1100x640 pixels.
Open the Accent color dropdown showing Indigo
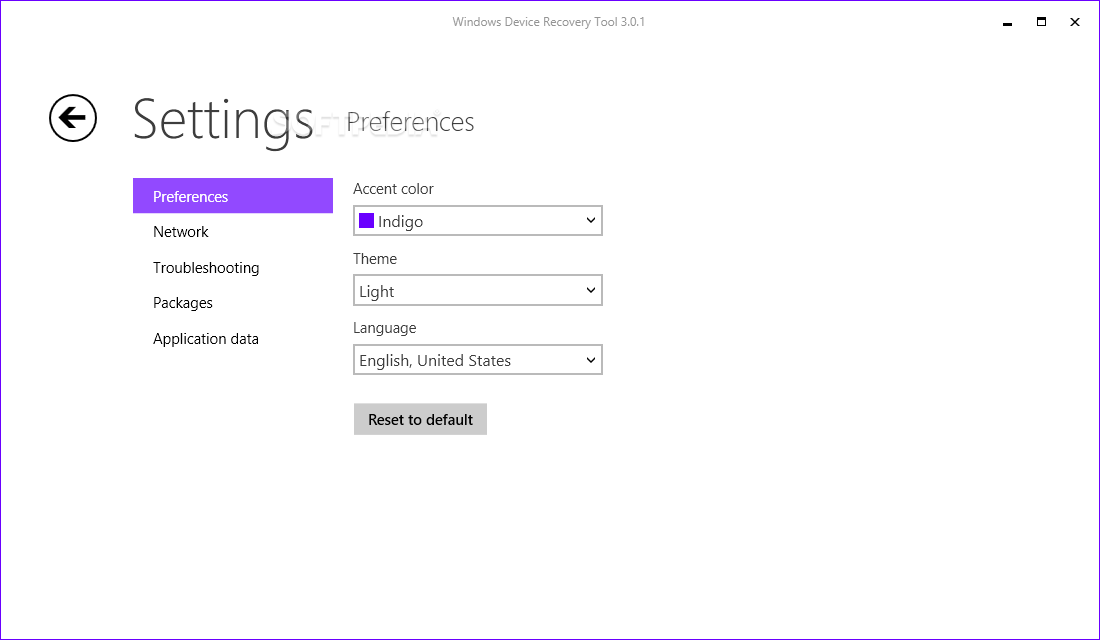pos(478,220)
